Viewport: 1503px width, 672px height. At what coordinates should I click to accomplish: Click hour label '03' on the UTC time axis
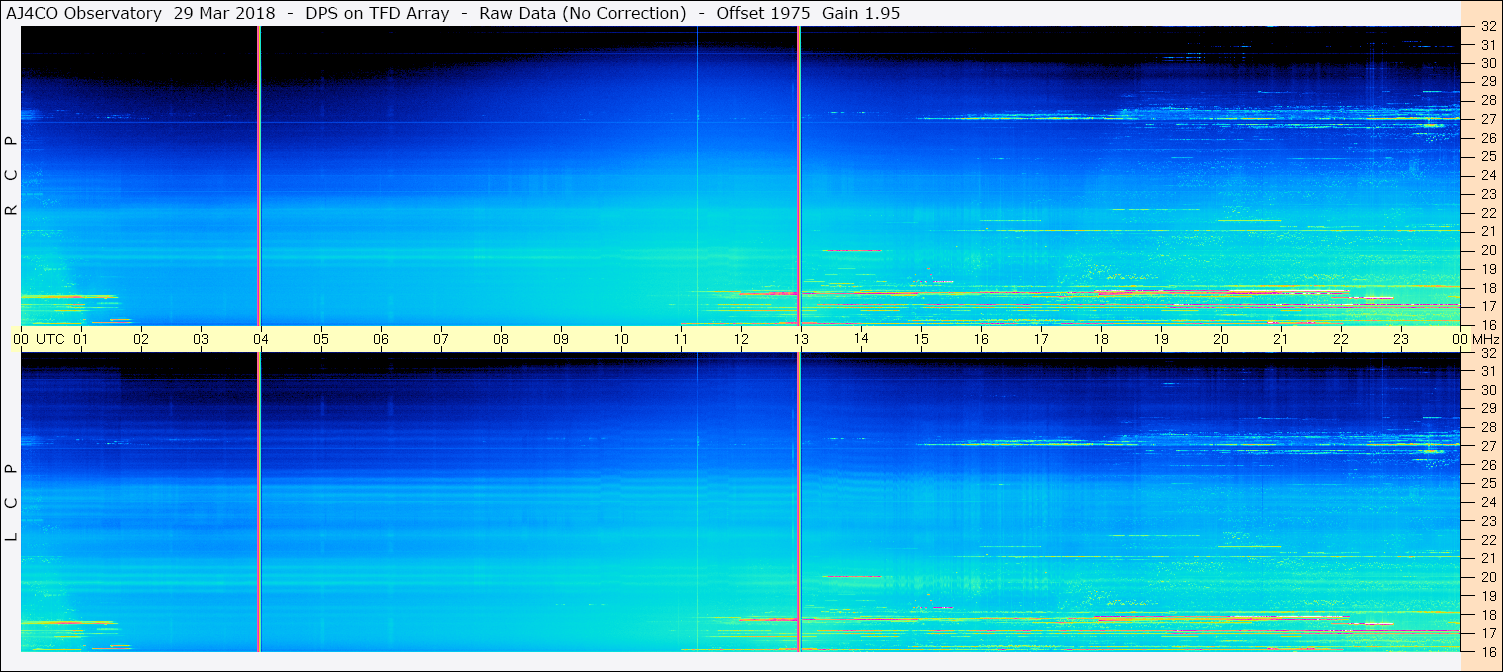[x=201, y=339]
